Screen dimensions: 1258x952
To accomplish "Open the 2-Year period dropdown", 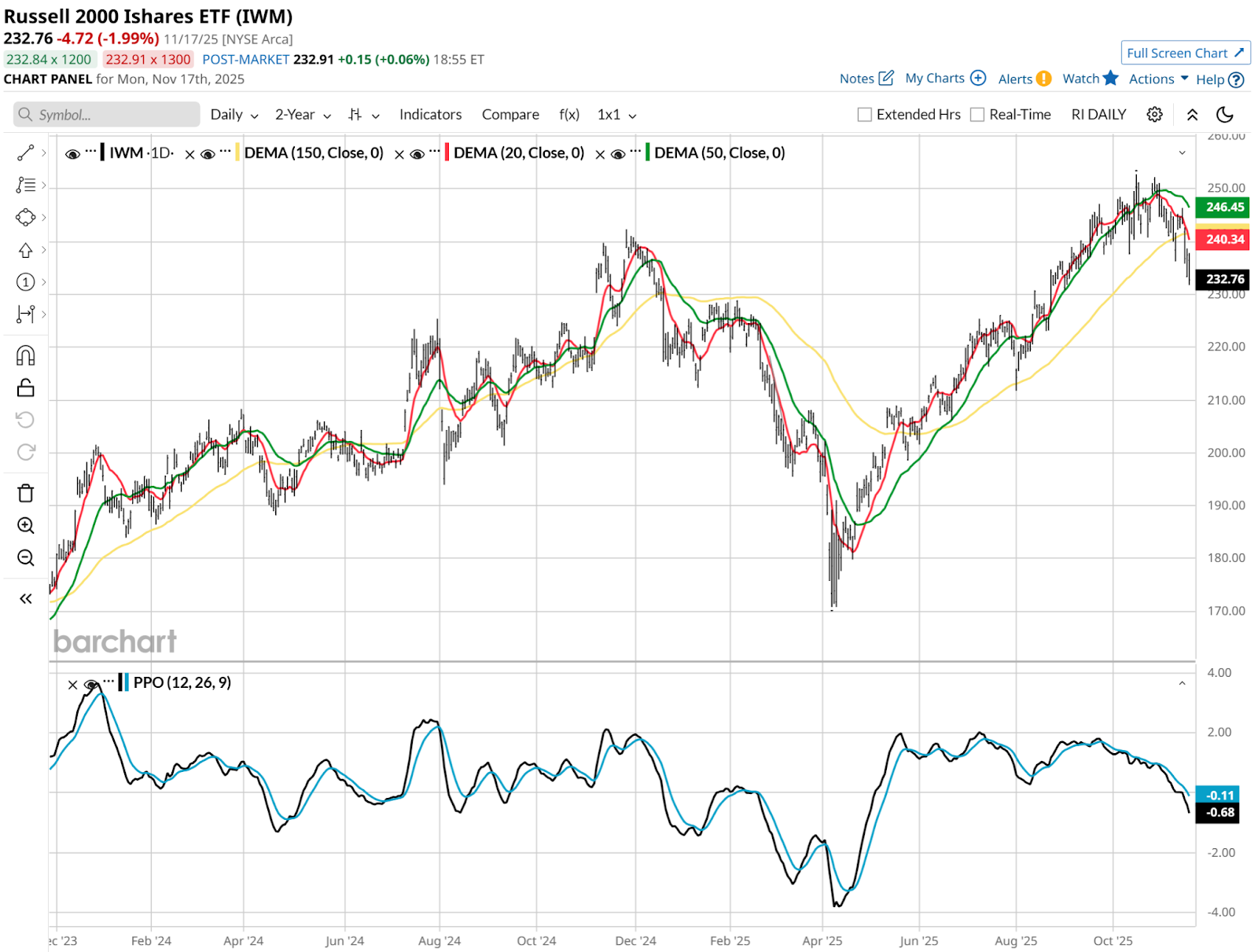I will click(x=303, y=115).
